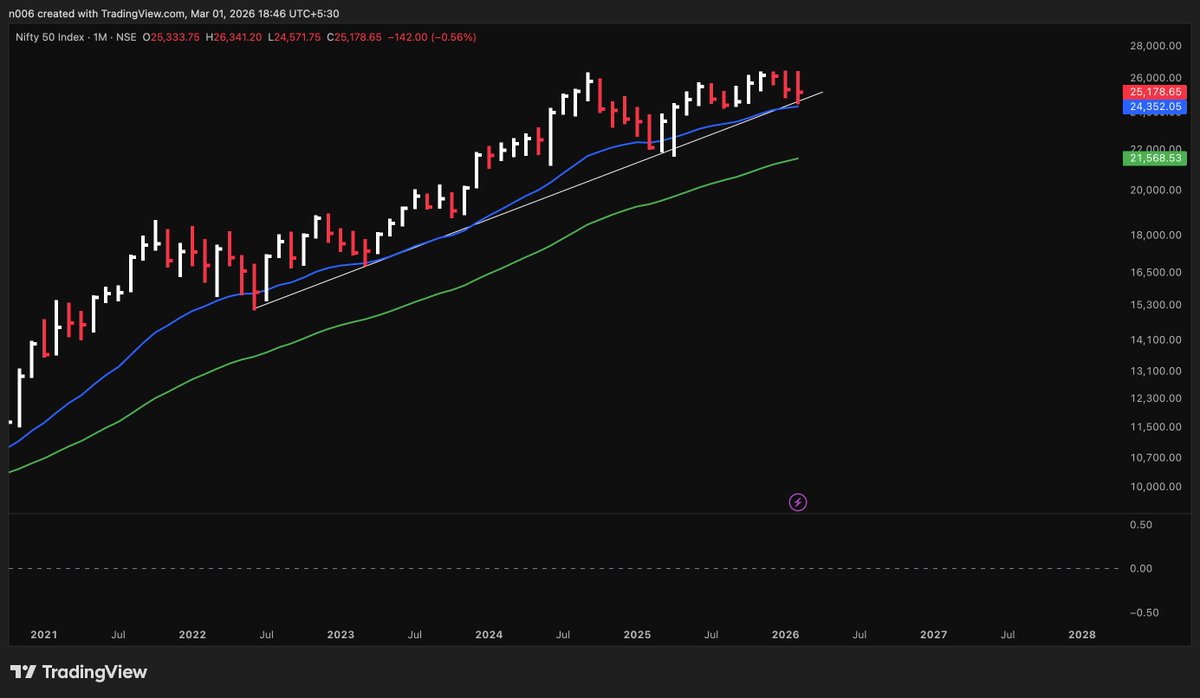The image size is (1200, 698).
Task: Click the TradingView logo
Action: click(78, 672)
